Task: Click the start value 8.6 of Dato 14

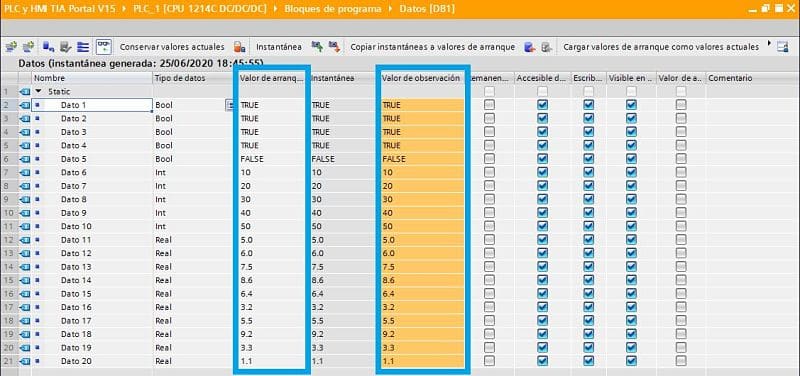Action: 245,280
